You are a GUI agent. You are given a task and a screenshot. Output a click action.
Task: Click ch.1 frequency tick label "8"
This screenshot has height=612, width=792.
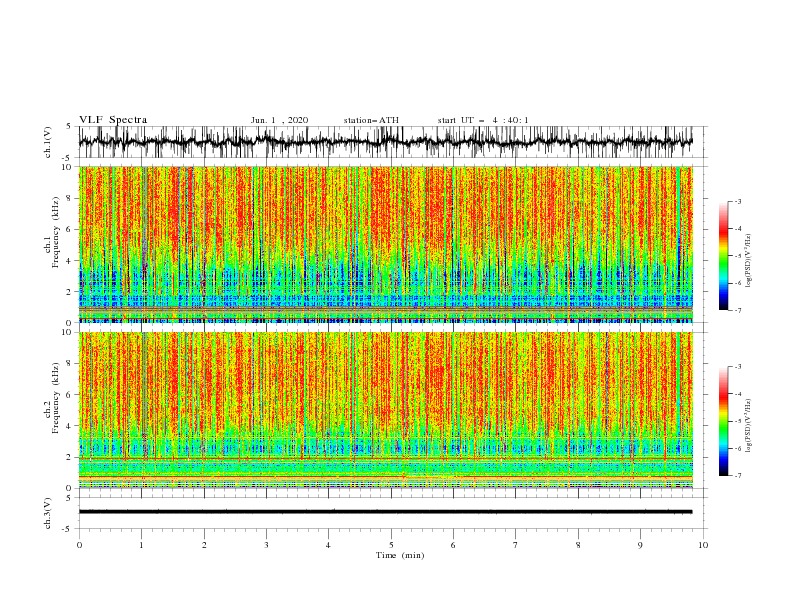[x=70, y=198]
